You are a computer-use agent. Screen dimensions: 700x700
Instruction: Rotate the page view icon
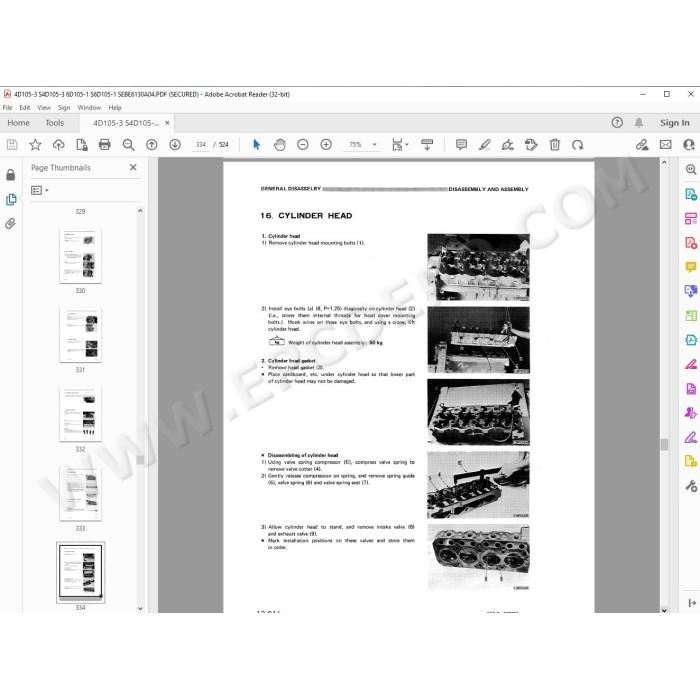[x=578, y=145]
